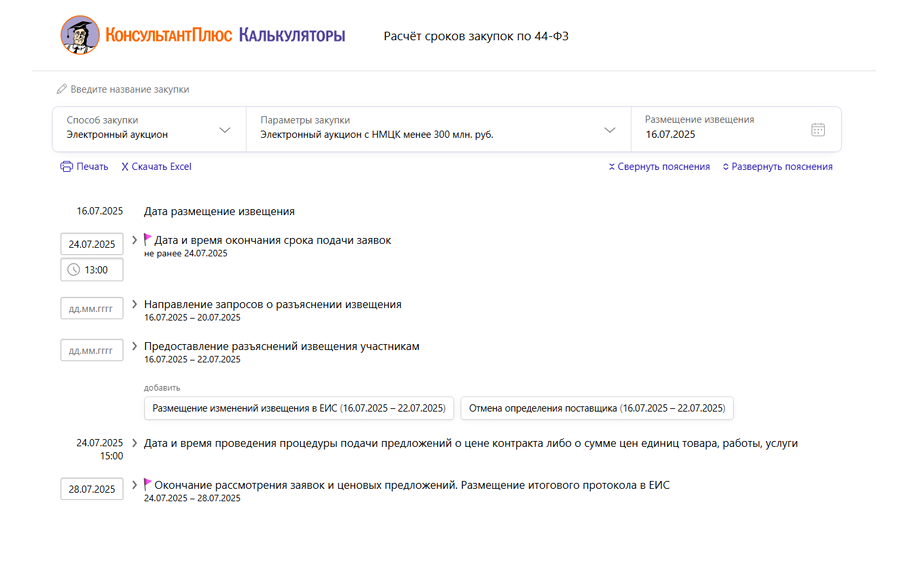Click the 24.07.2025 date input box
Screen dimensions: 902x565
click(x=92, y=244)
